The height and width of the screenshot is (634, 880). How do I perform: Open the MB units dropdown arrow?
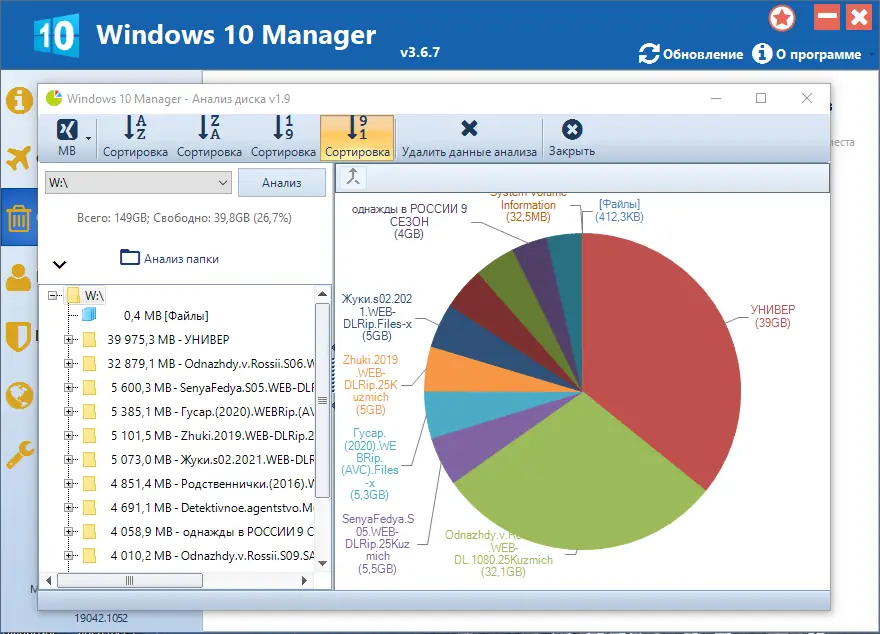point(89,137)
